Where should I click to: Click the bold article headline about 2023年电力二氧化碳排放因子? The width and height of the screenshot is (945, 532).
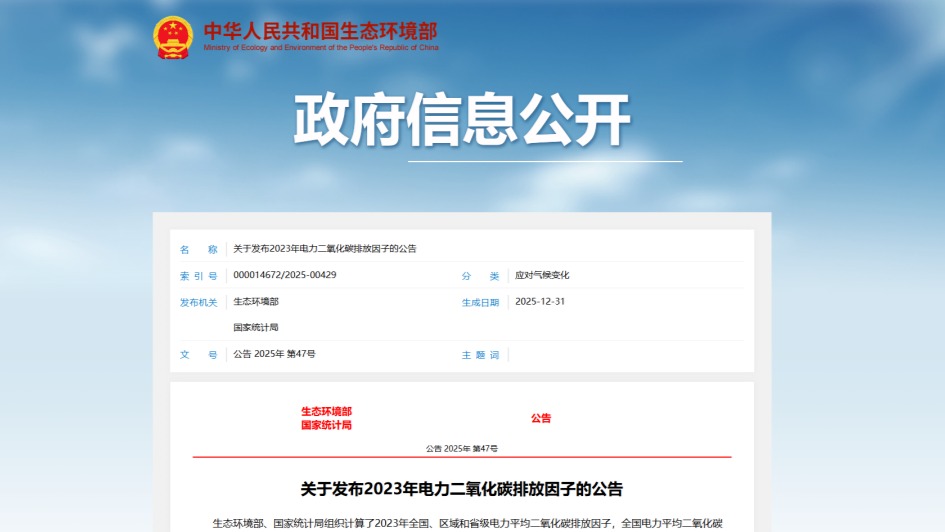(x=461, y=489)
